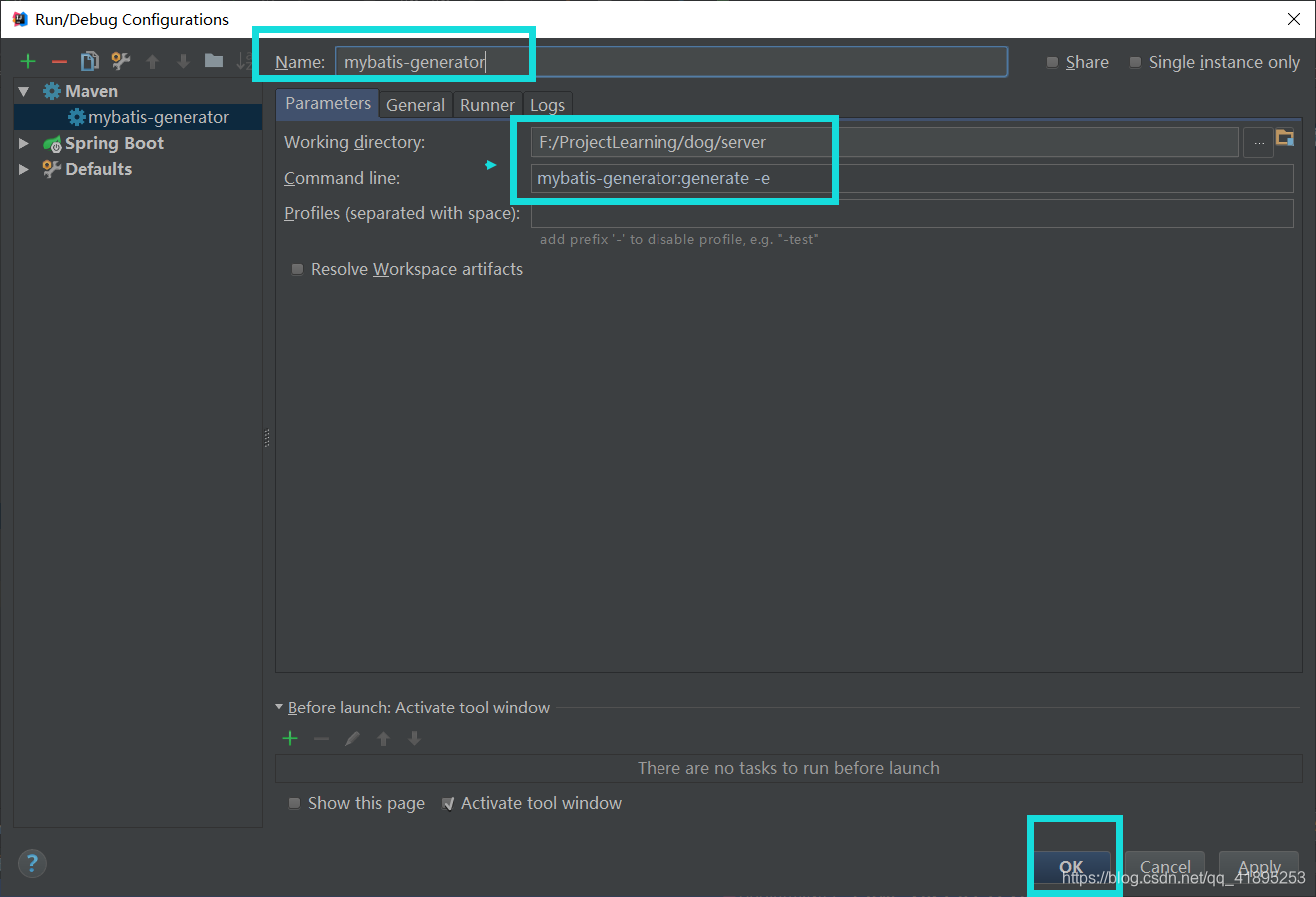The image size is (1316, 897).
Task: Move before-launch task down
Action: pyautogui.click(x=414, y=738)
